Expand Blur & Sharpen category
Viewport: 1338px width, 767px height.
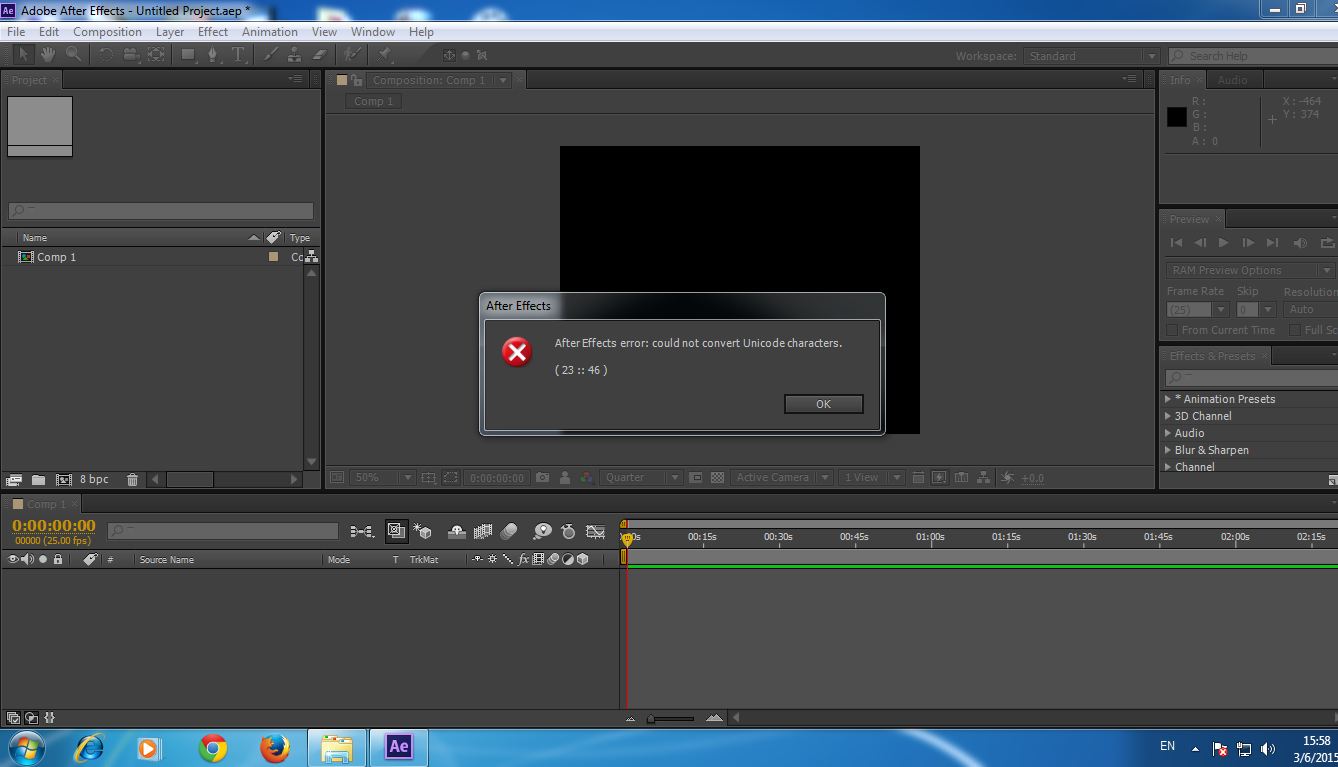point(1168,450)
